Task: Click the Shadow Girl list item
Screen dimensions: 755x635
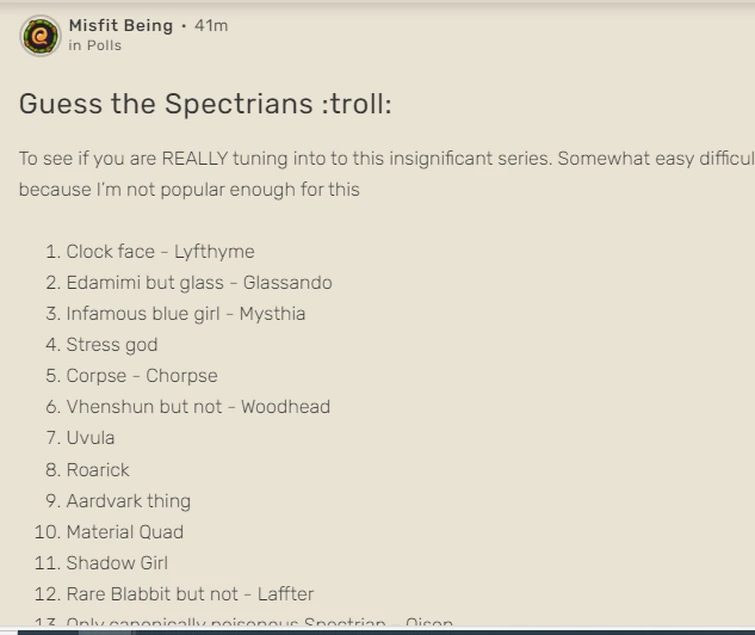Action: click(117, 562)
